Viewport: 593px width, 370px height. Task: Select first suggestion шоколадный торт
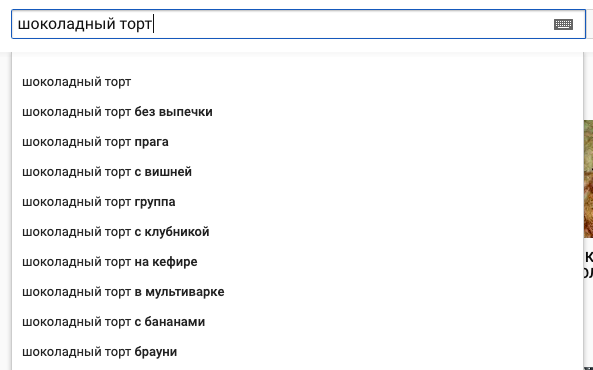point(297,82)
